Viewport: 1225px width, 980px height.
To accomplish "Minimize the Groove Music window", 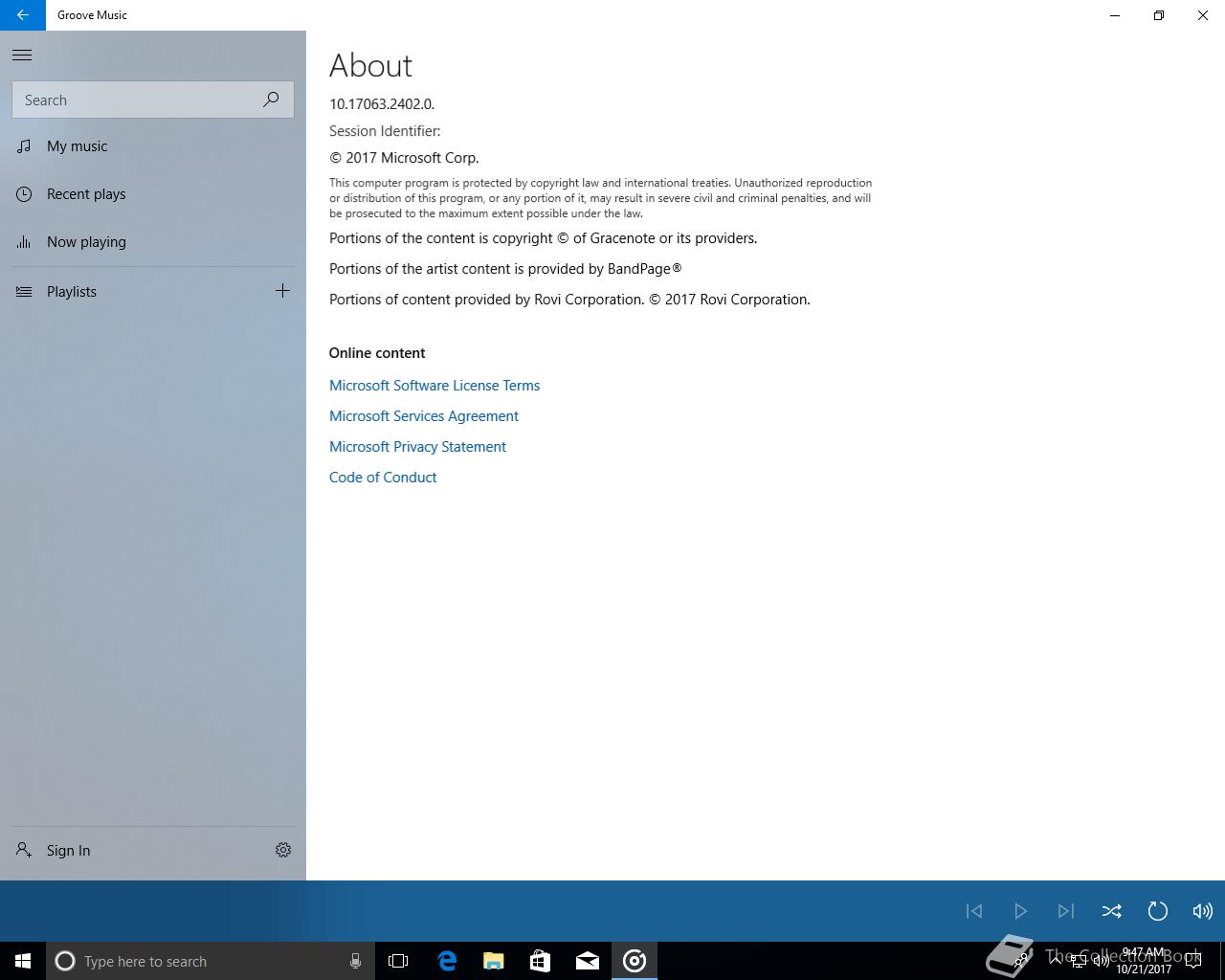I will [x=1115, y=15].
